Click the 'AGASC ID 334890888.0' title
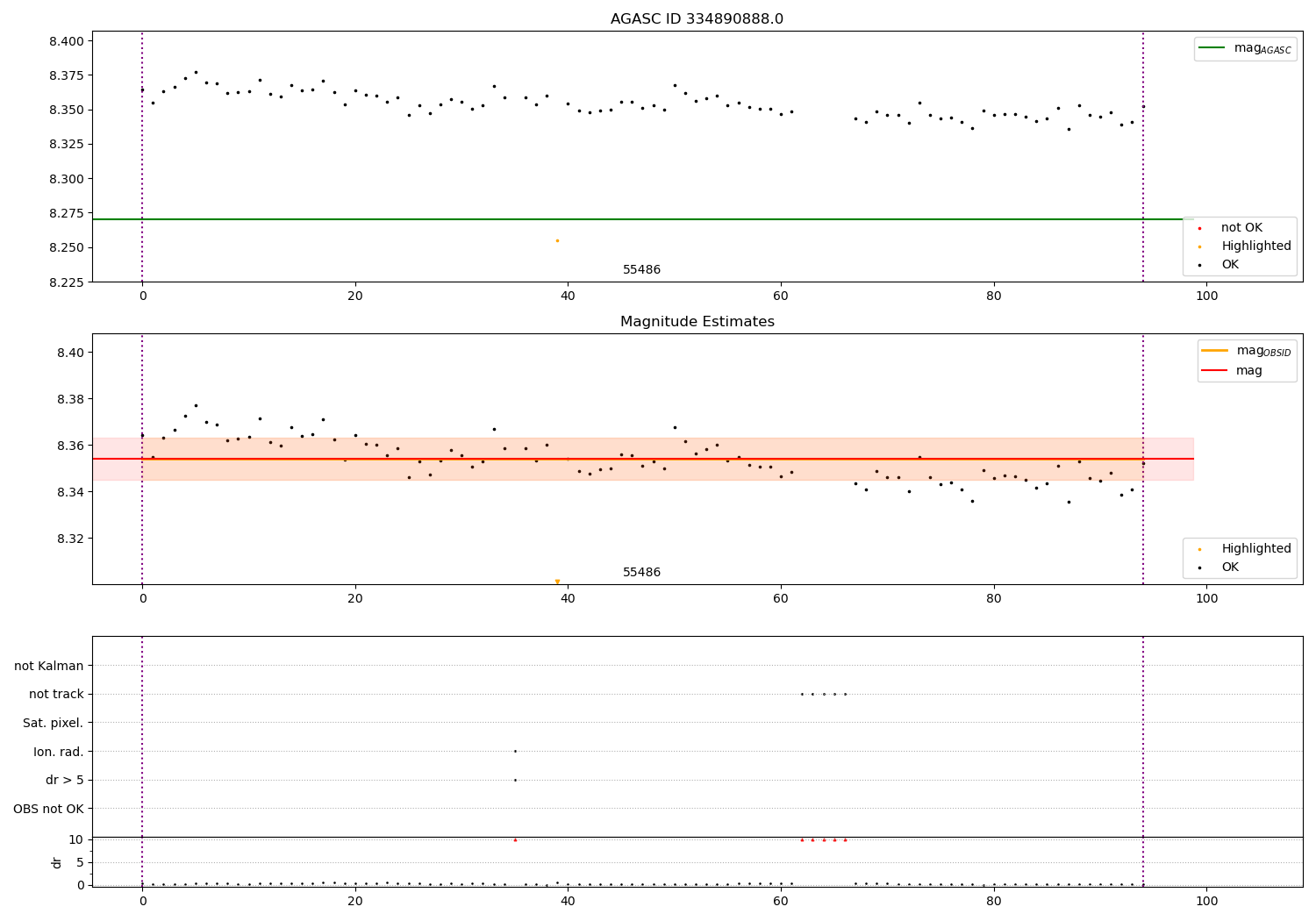Viewport: 1316px width, 921px height. pos(697,19)
